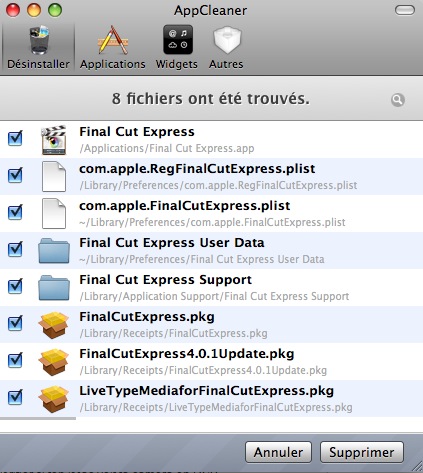The image size is (423, 473).
Task: Select the "Final Cut Express Support" name
Action: (166, 280)
